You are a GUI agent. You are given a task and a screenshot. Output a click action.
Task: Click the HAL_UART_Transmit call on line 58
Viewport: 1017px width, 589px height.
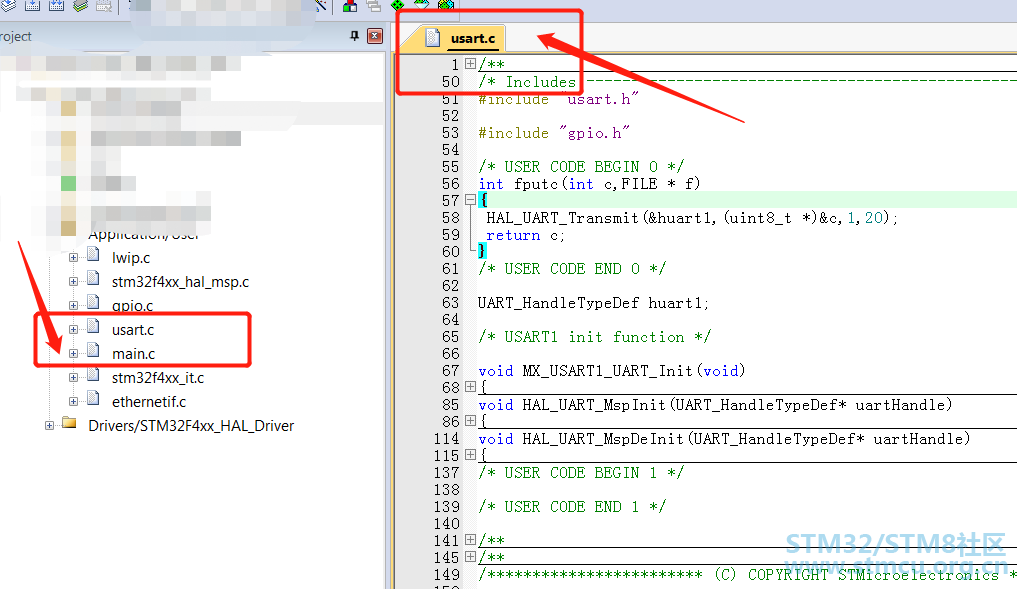tap(691, 218)
